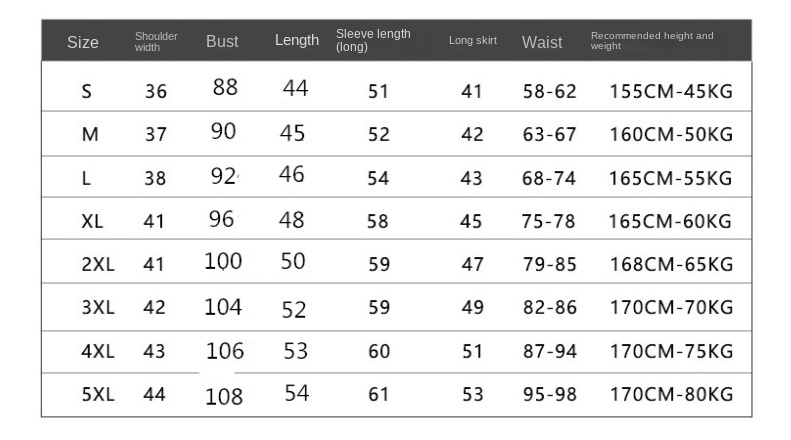Viewport: 791px width, 440px height.
Task: Click waist value 95-98
Action: click(x=549, y=394)
